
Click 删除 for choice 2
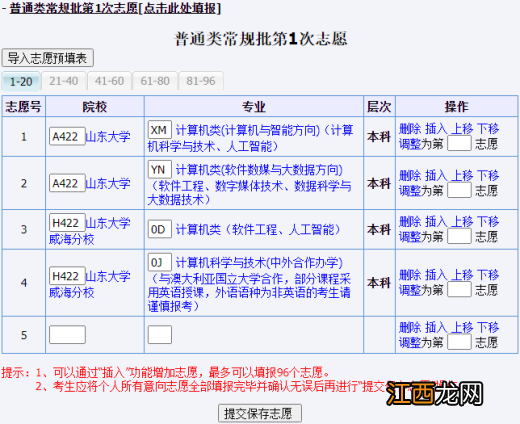pyautogui.click(x=410, y=175)
